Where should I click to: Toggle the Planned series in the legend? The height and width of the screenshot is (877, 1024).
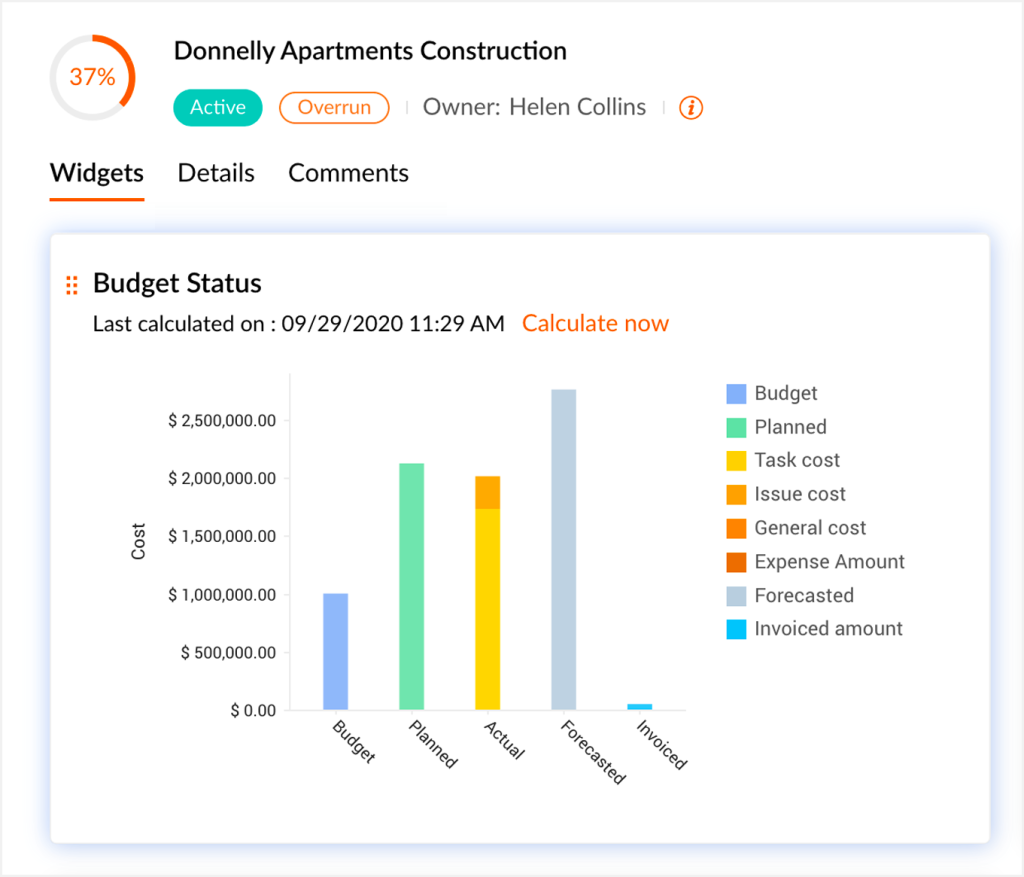(734, 426)
